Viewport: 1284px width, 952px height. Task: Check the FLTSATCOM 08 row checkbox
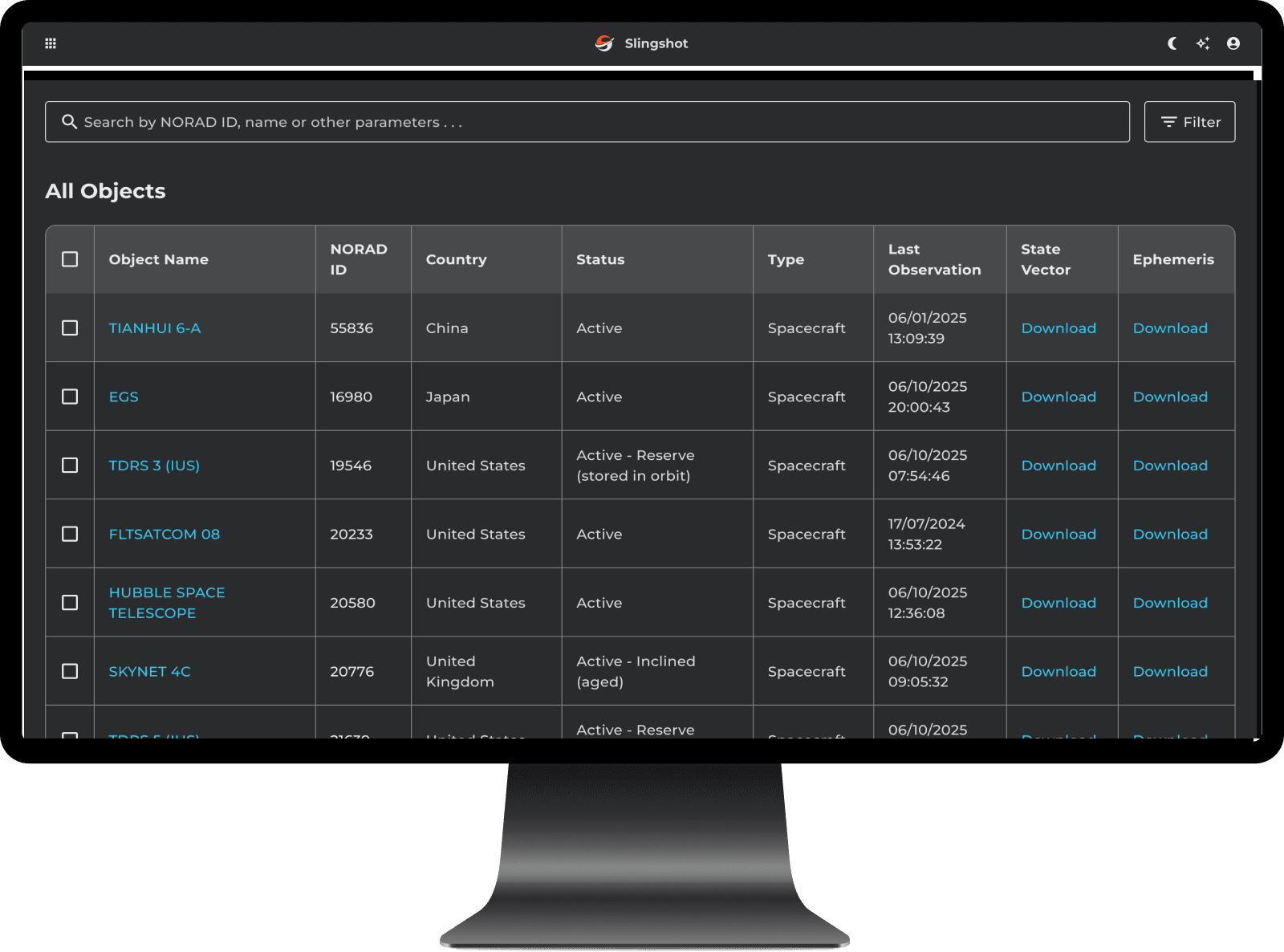(x=70, y=534)
